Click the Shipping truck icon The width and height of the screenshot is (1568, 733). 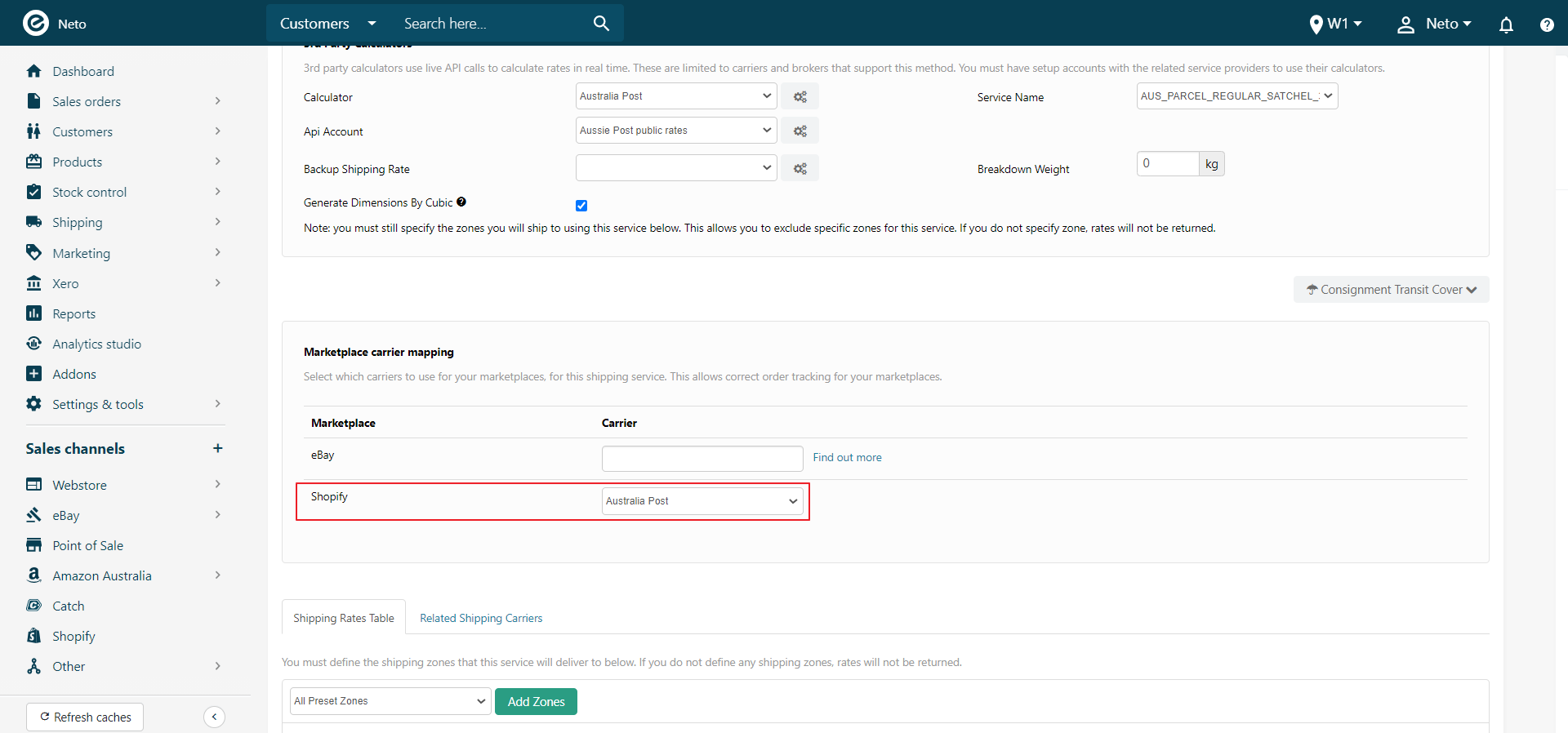point(33,222)
